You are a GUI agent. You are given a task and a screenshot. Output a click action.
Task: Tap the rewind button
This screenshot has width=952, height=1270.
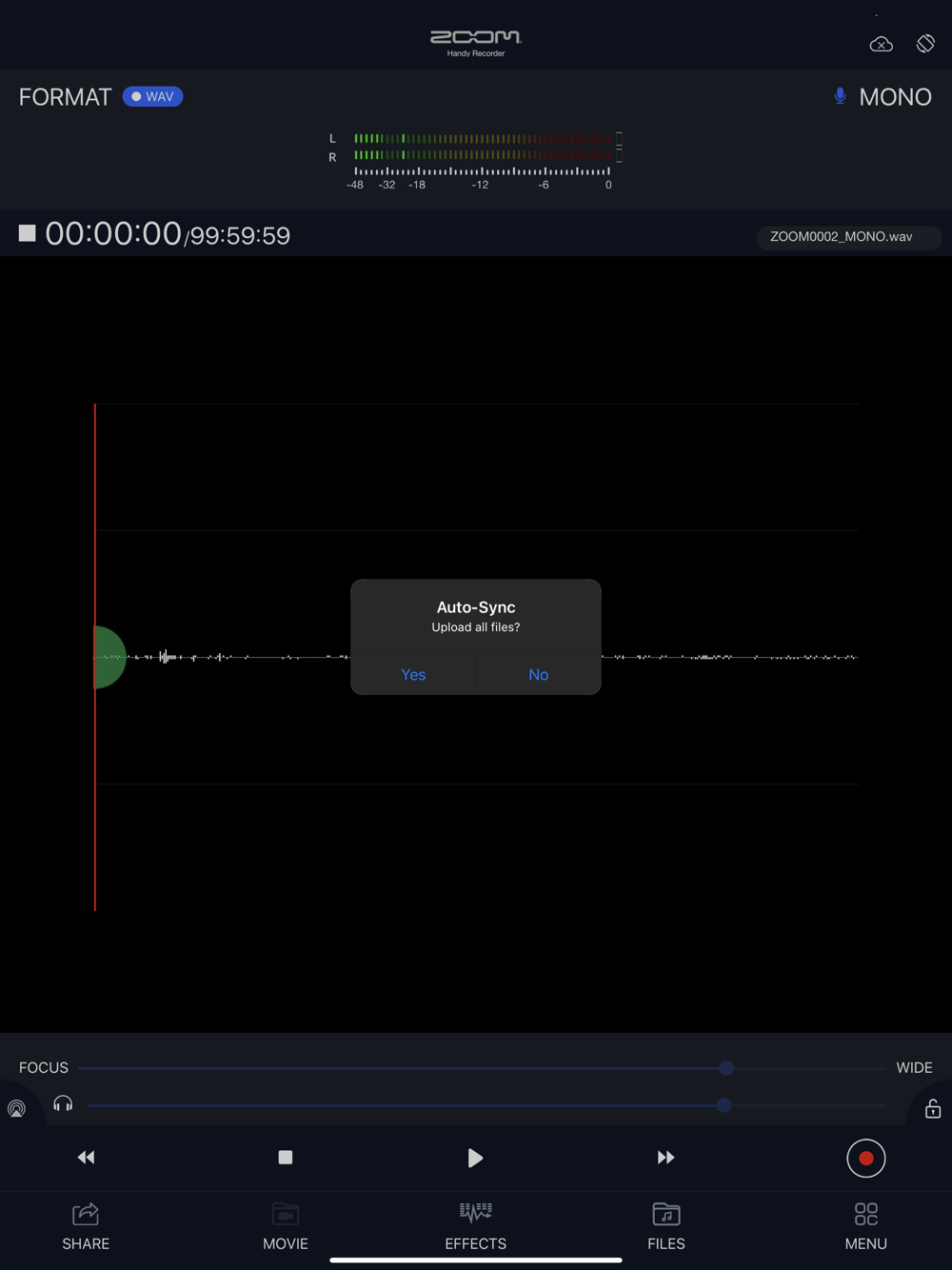pos(86,1158)
